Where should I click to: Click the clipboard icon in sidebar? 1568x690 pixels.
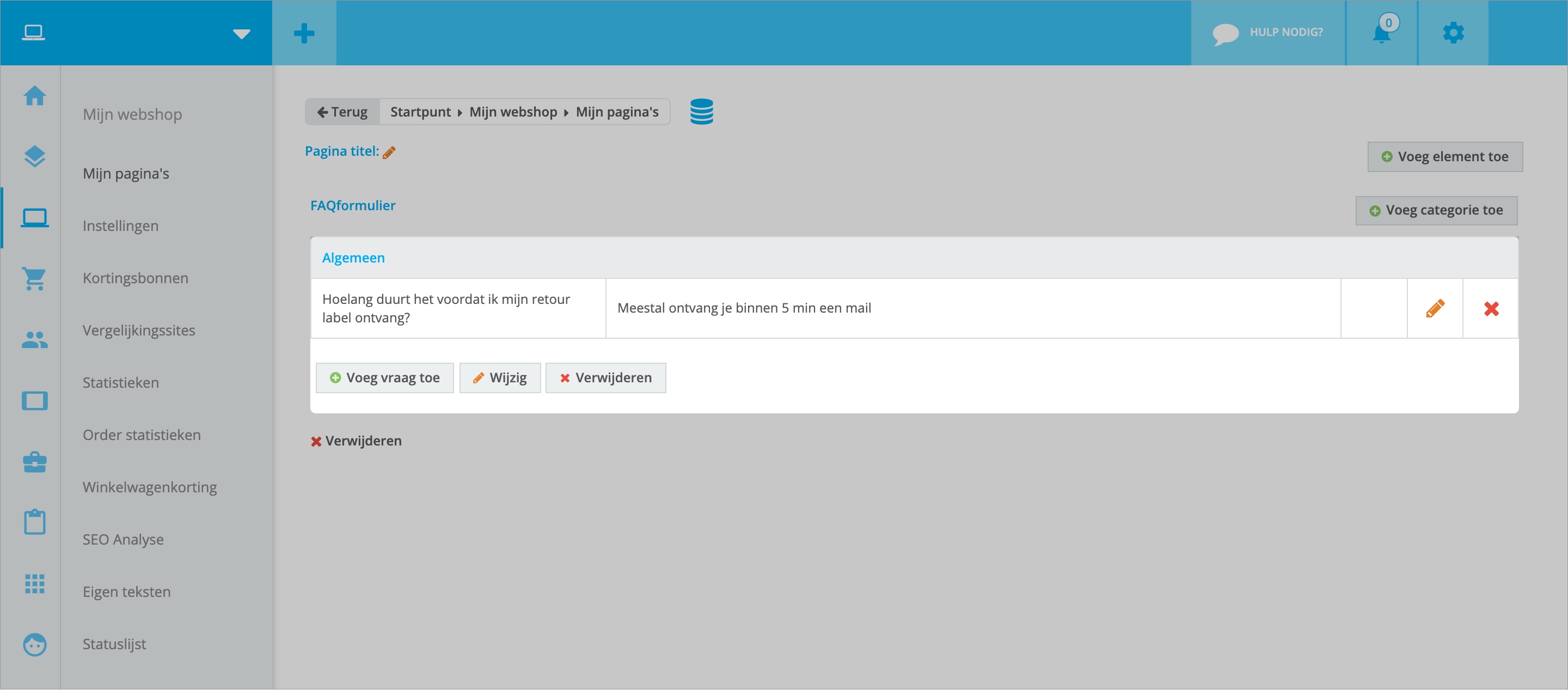(x=35, y=522)
